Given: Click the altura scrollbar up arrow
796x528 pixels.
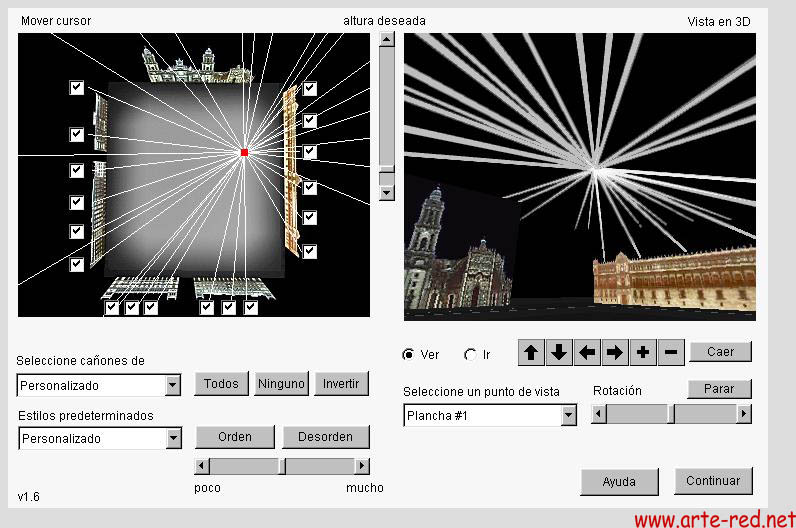Looking at the screenshot, I should click(x=387, y=41).
